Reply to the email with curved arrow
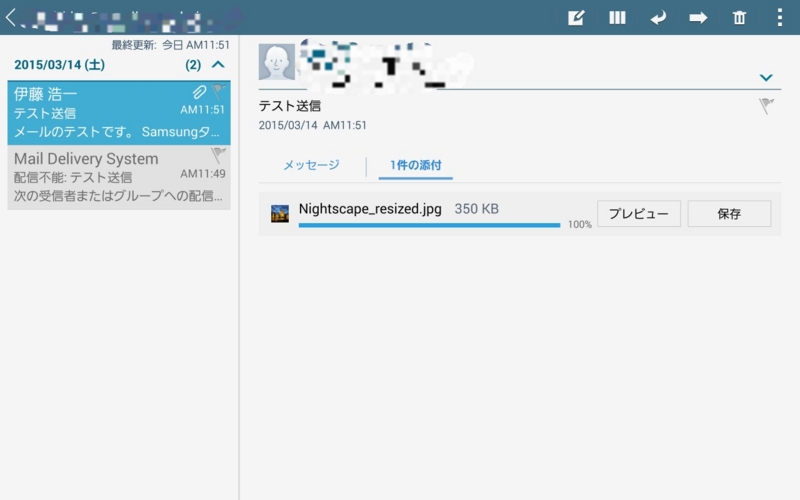This screenshot has width=800, height=500. 658,18
